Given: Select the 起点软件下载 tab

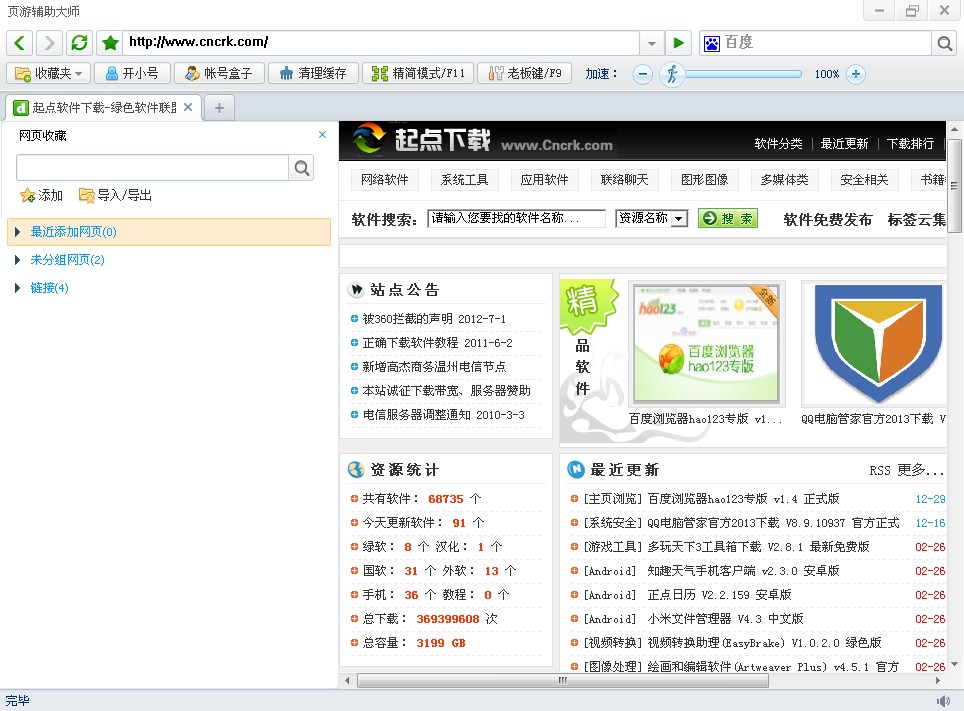Looking at the screenshot, I should click(103, 108).
